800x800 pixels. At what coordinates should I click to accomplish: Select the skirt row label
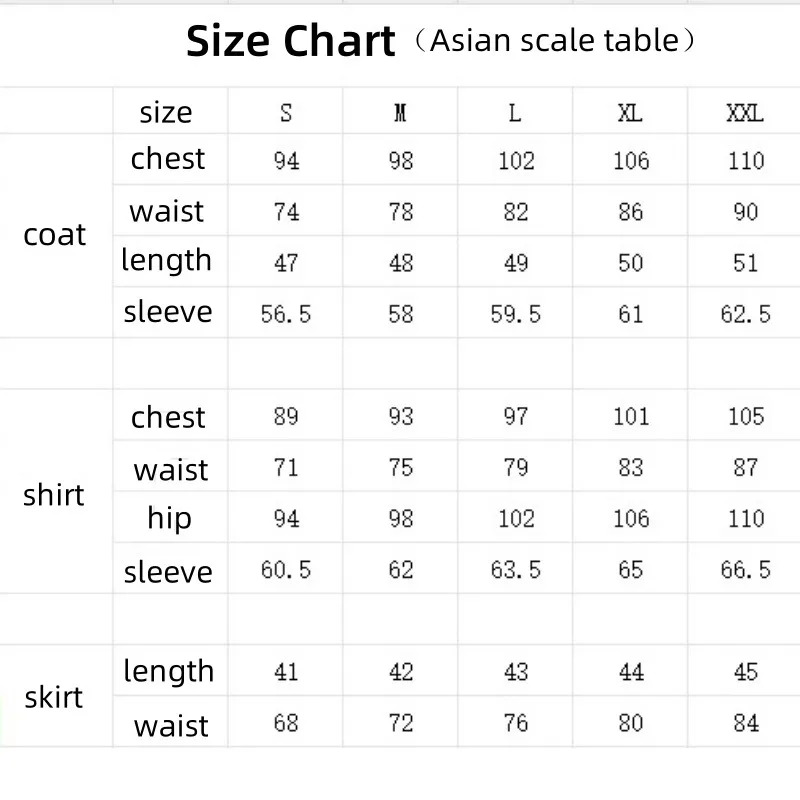[54, 697]
